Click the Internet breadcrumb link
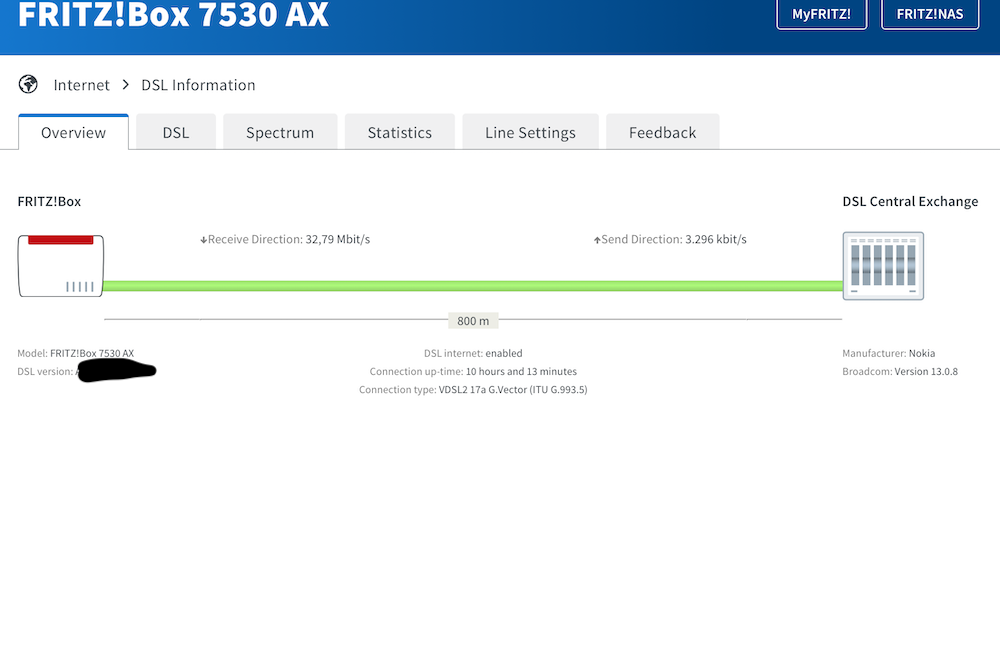The image size is (1000, 671). (82, 85)
